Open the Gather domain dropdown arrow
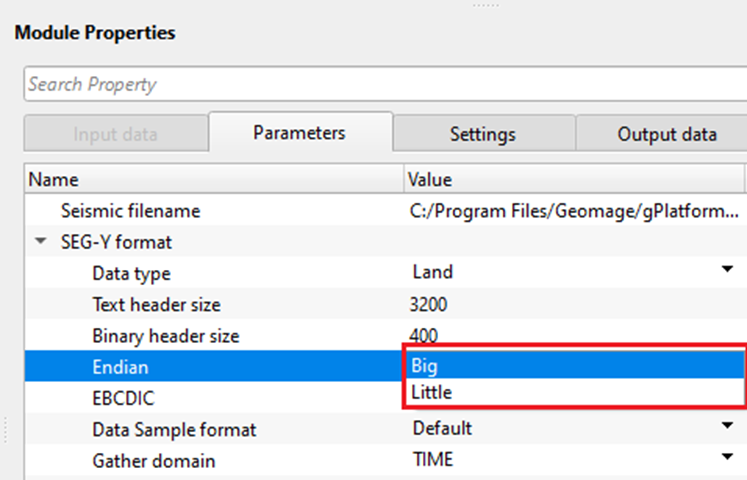Screen dimensions: 747x480 point(726,458)
